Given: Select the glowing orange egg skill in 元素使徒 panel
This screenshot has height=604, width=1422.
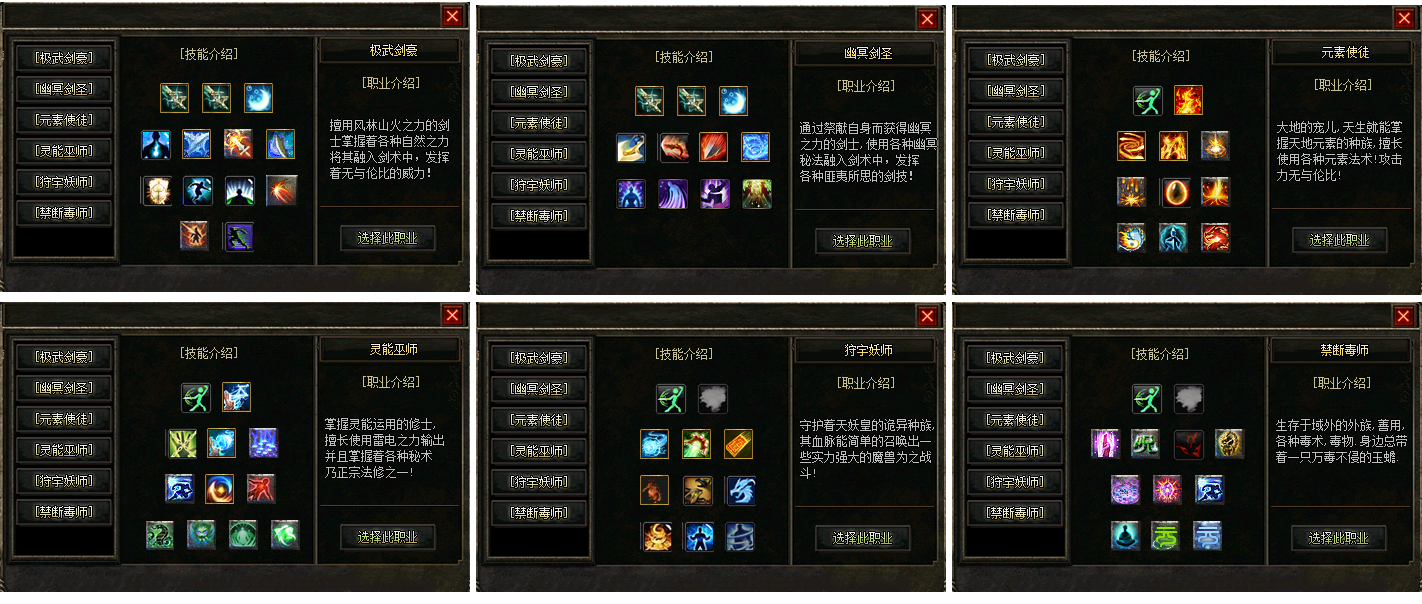Looking at the screenshot, I should (1174, 191).
